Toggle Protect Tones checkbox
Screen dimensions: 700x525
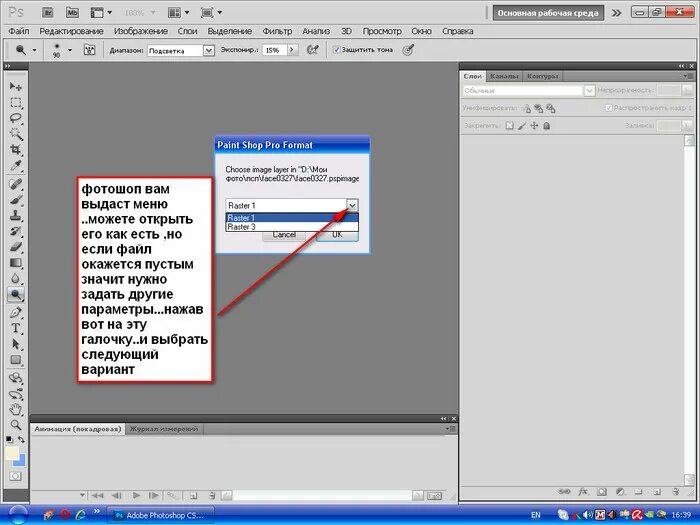pos(337,50)
